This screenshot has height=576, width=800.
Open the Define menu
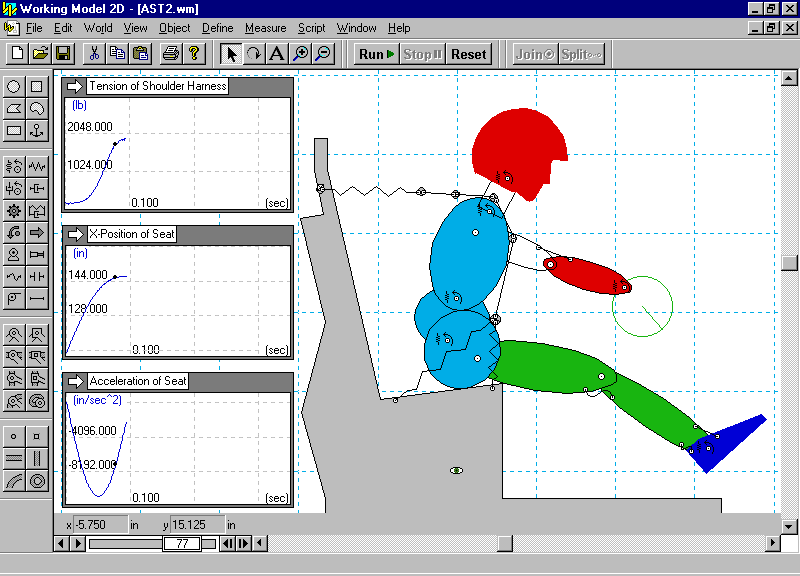[x=218, y=28]
